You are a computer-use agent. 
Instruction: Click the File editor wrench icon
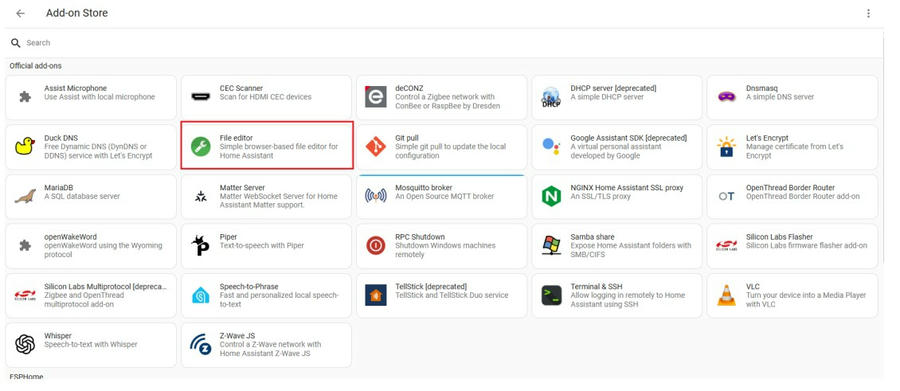point(200,147)
